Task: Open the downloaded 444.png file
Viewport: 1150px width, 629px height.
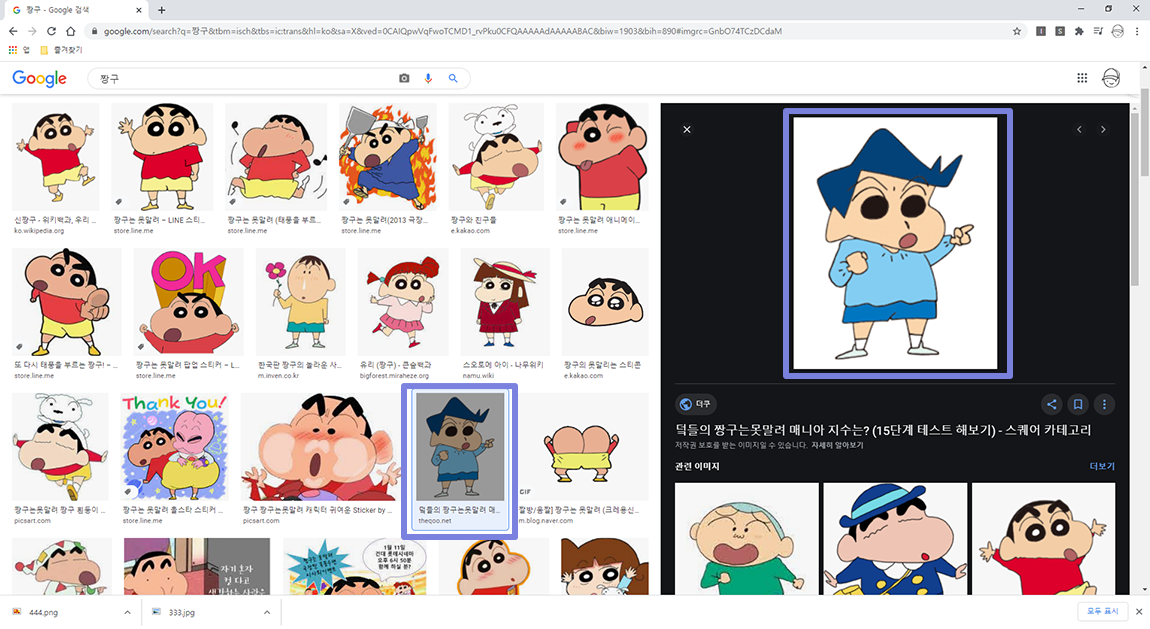Action: (x=45, y=612)
